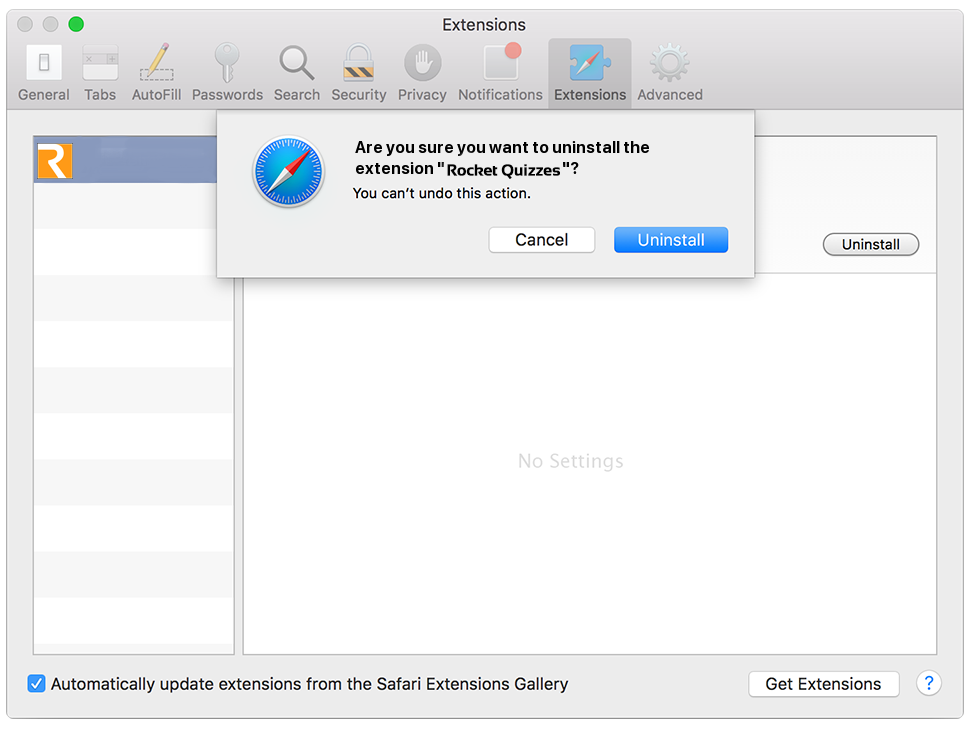Image resolution: width=980 pixels, height=729 pixels.
Task: Open the Passwords preferences pane
Action: (x=227, y=73)
